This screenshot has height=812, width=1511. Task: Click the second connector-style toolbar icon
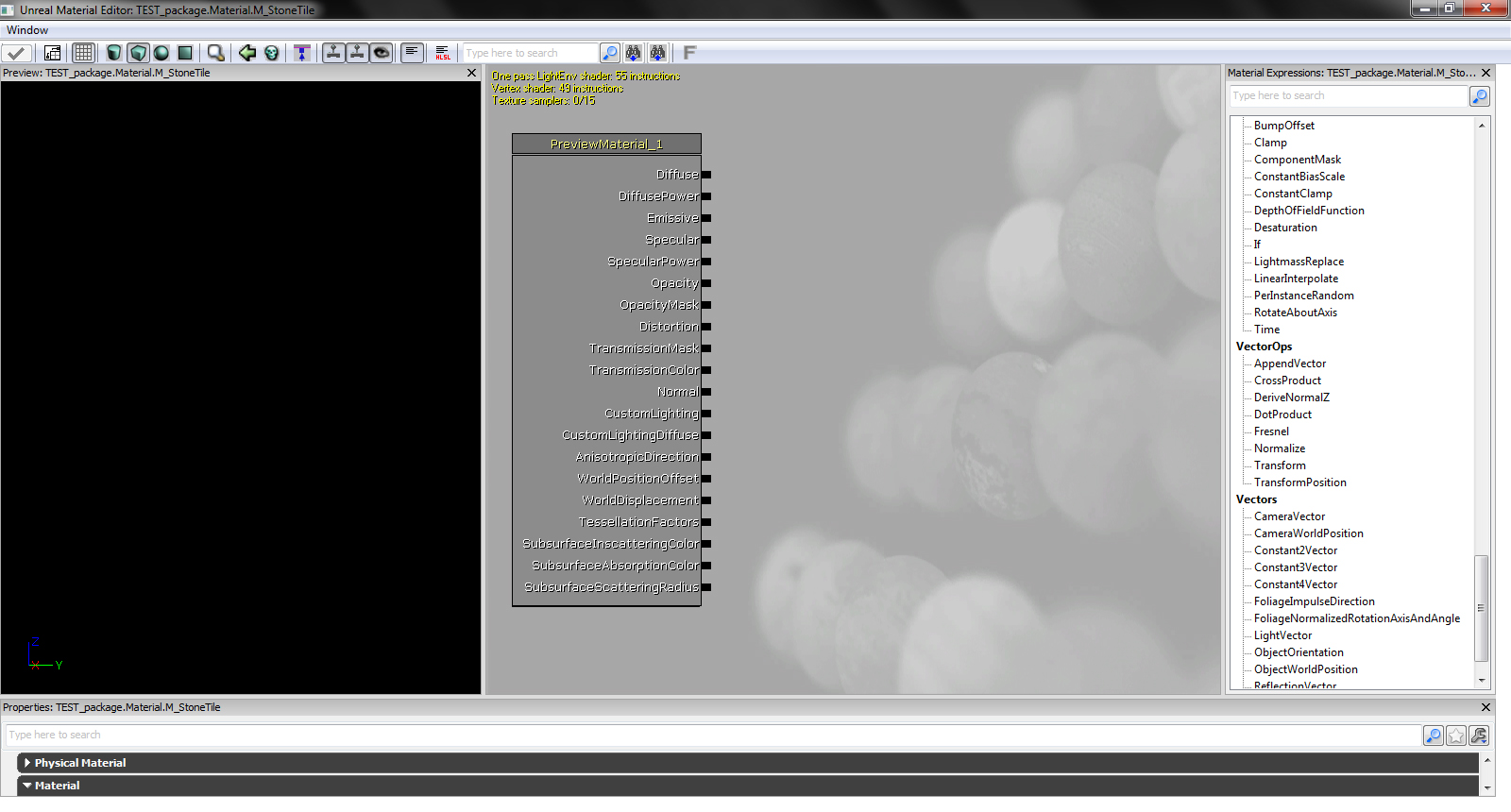click(357, 53)
